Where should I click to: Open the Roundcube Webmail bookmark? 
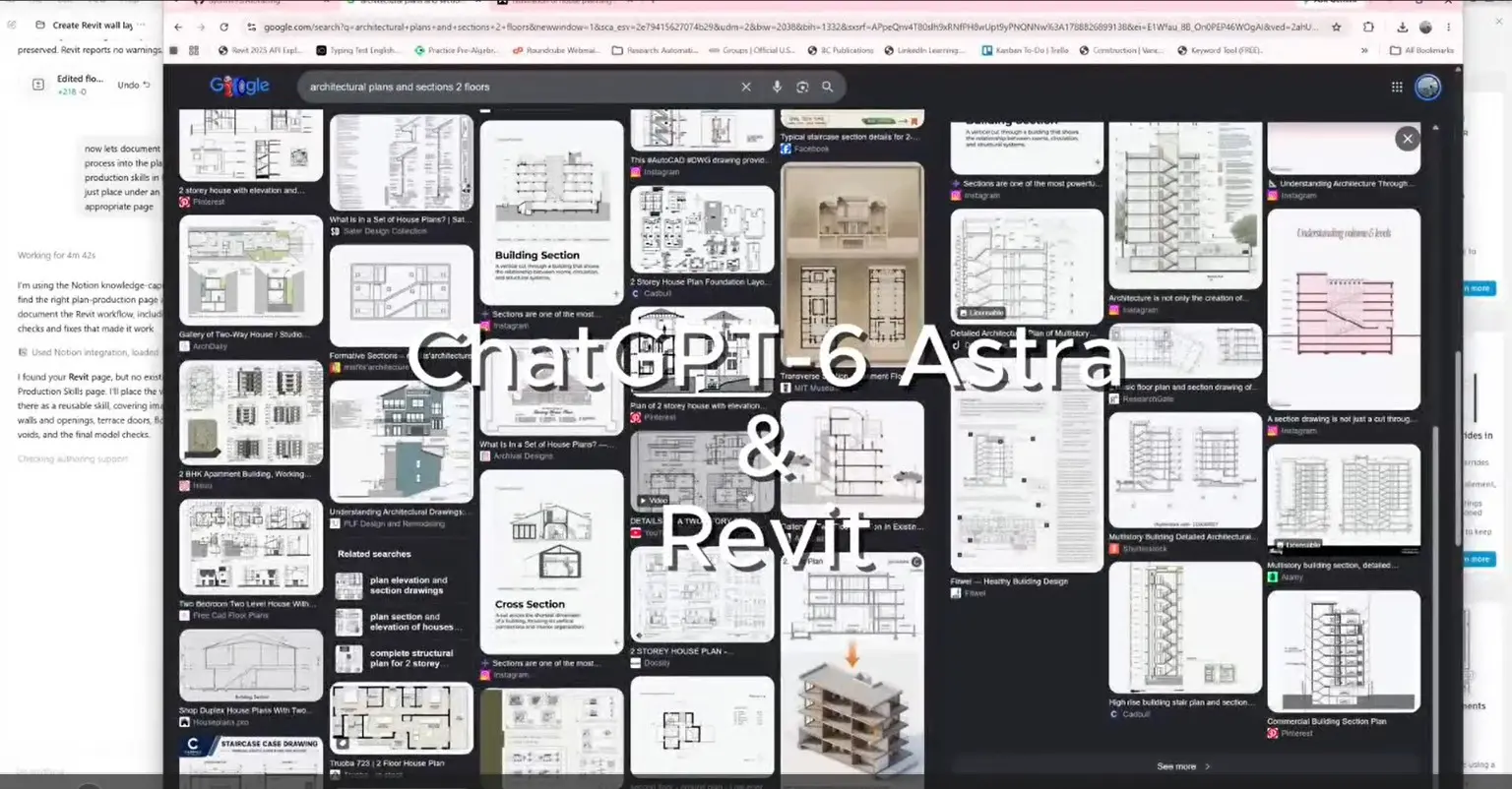555,50
